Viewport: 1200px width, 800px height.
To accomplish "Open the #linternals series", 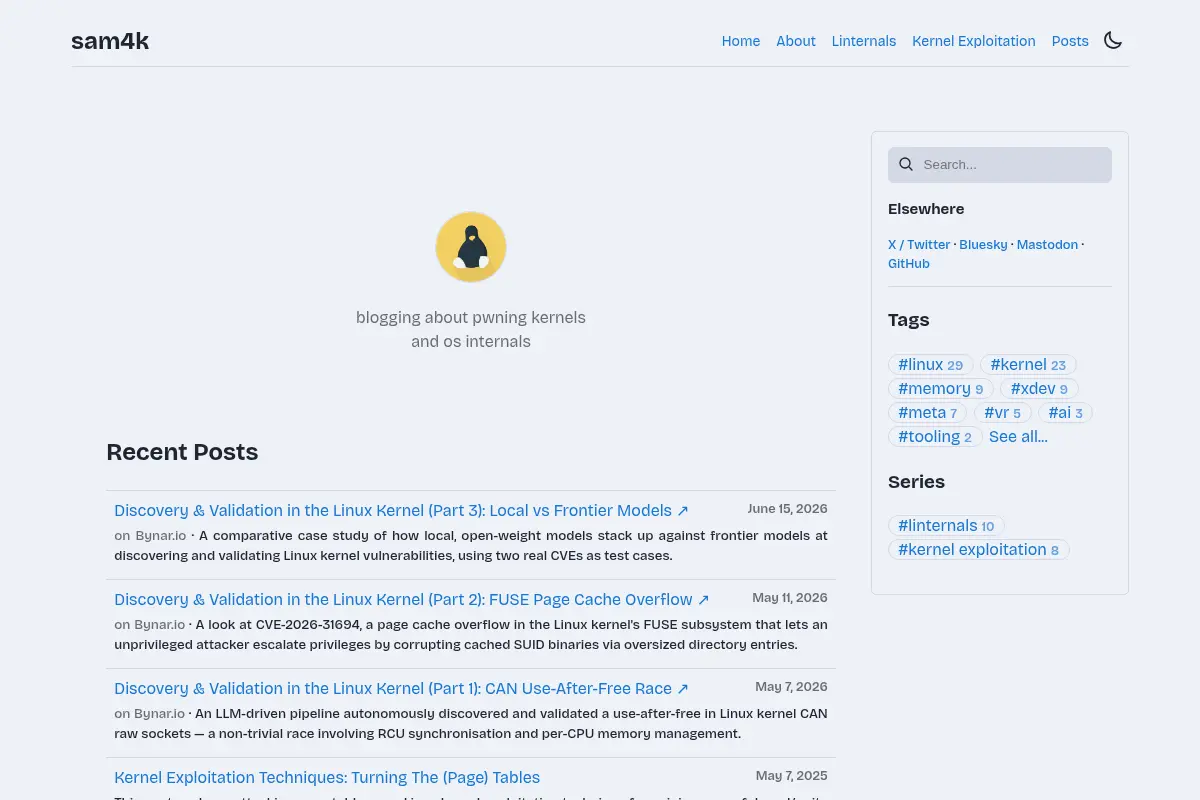I will point(946,526).
